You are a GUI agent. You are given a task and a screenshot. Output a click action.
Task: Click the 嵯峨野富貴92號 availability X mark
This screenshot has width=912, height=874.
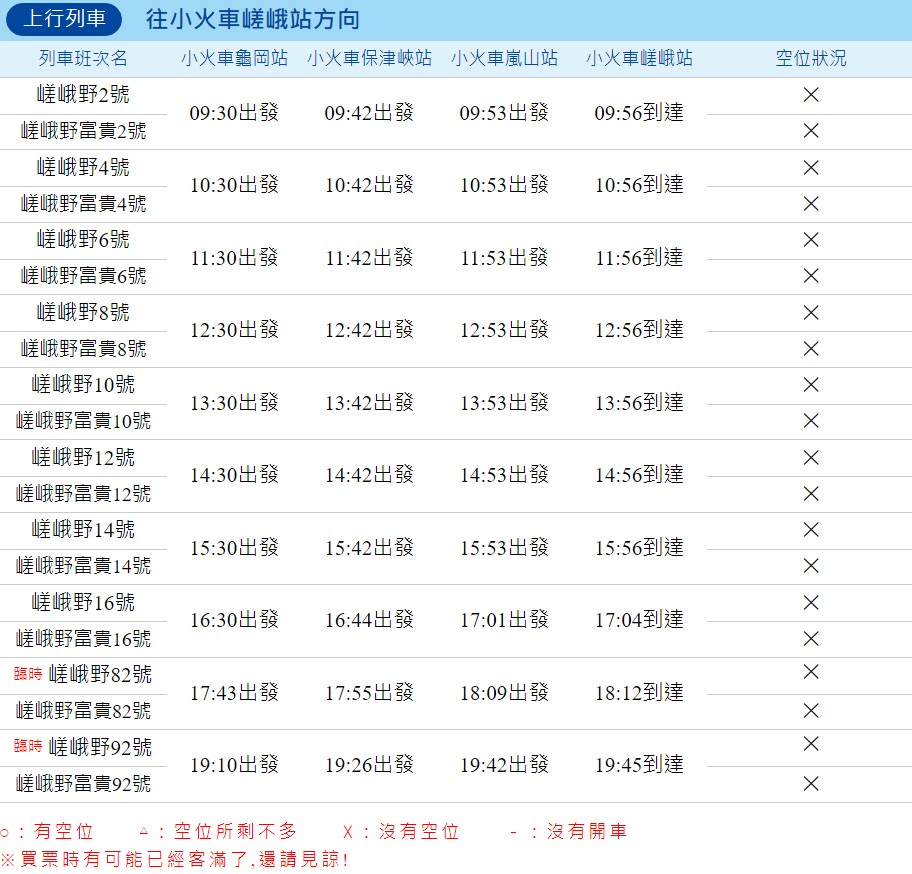pos(811,784)
